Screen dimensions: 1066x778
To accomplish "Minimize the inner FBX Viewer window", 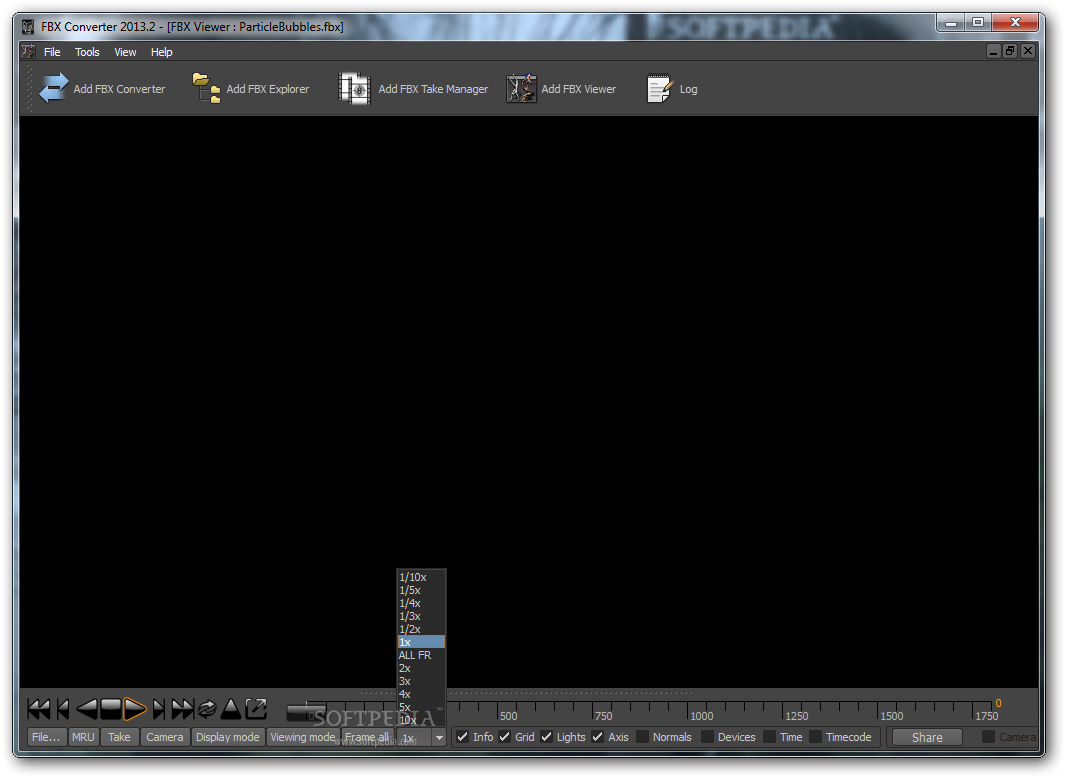I will [993, 51].
